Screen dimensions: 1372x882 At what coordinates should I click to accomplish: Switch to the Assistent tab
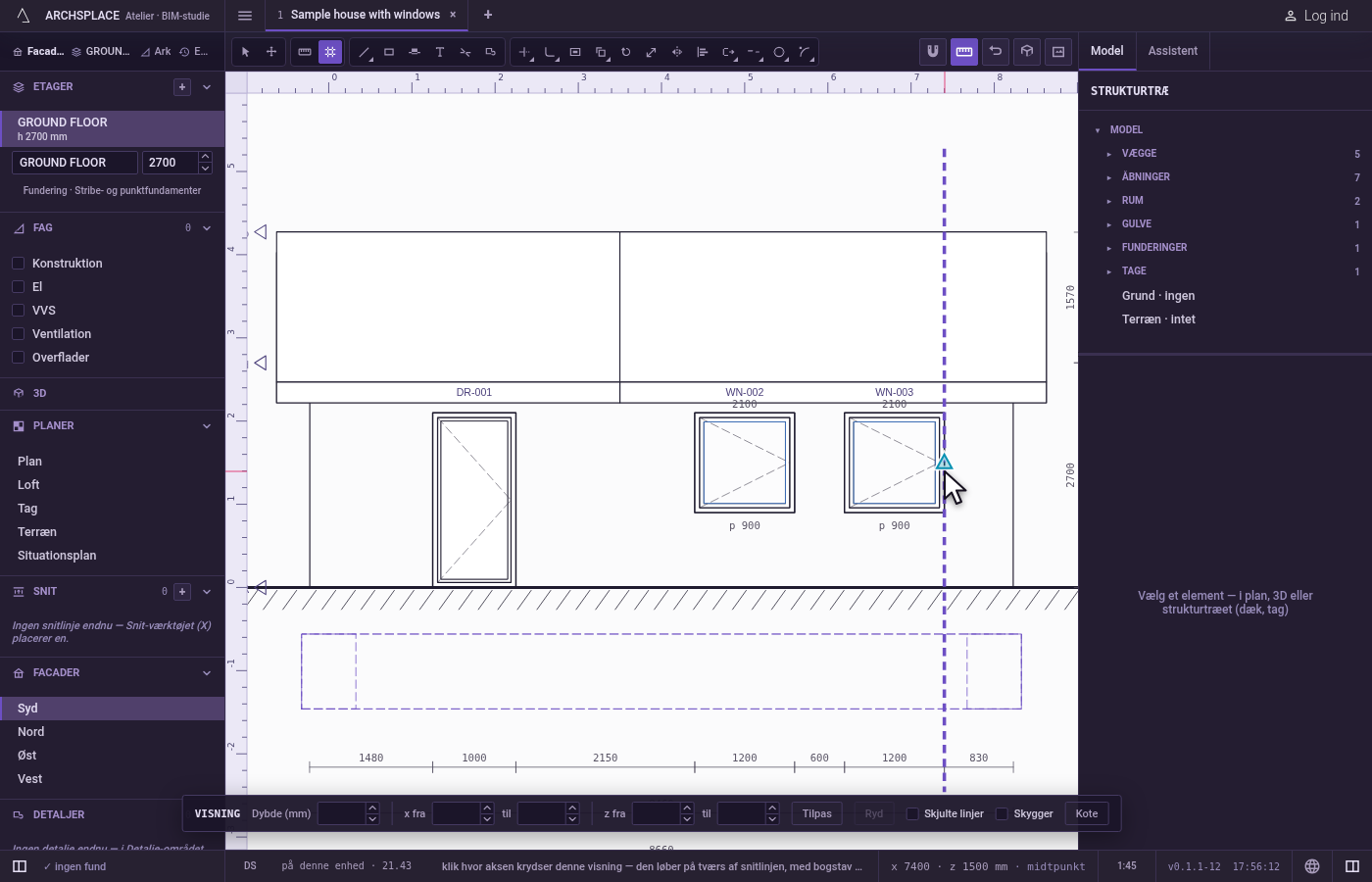(x=1173, y=51)
